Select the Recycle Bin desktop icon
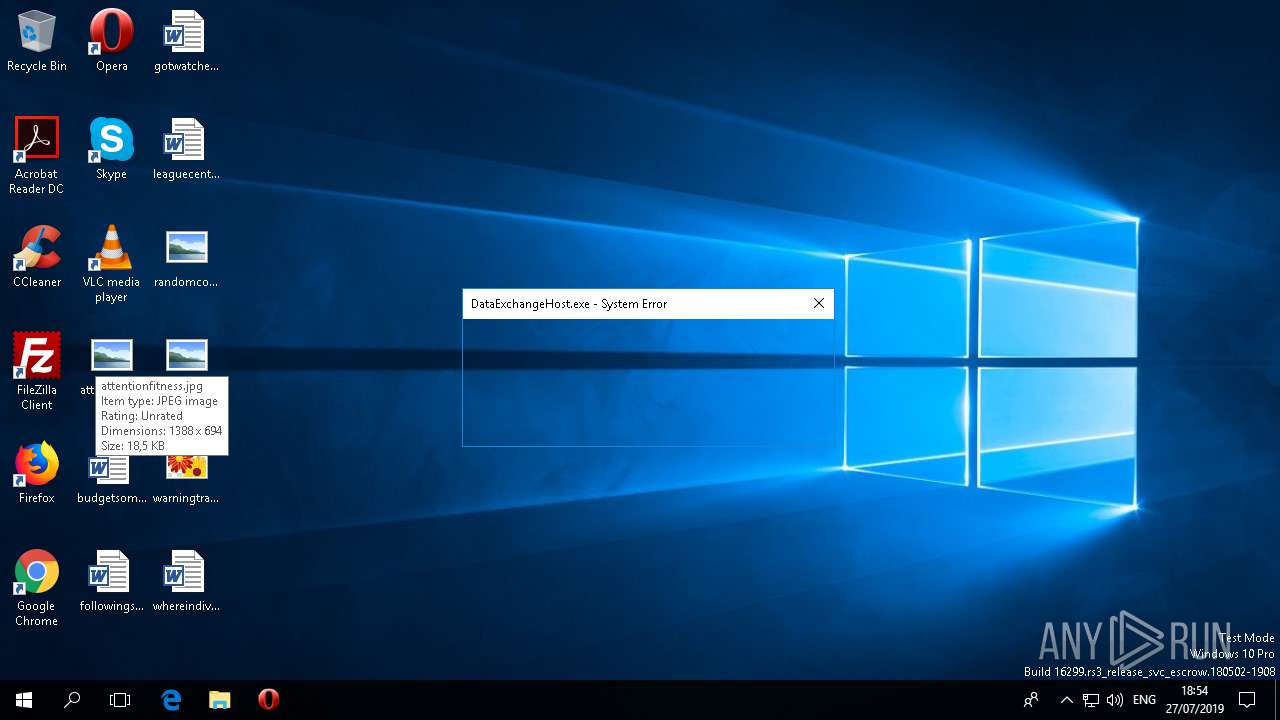Screen dimensions: 1280x720 coord(37,41)
